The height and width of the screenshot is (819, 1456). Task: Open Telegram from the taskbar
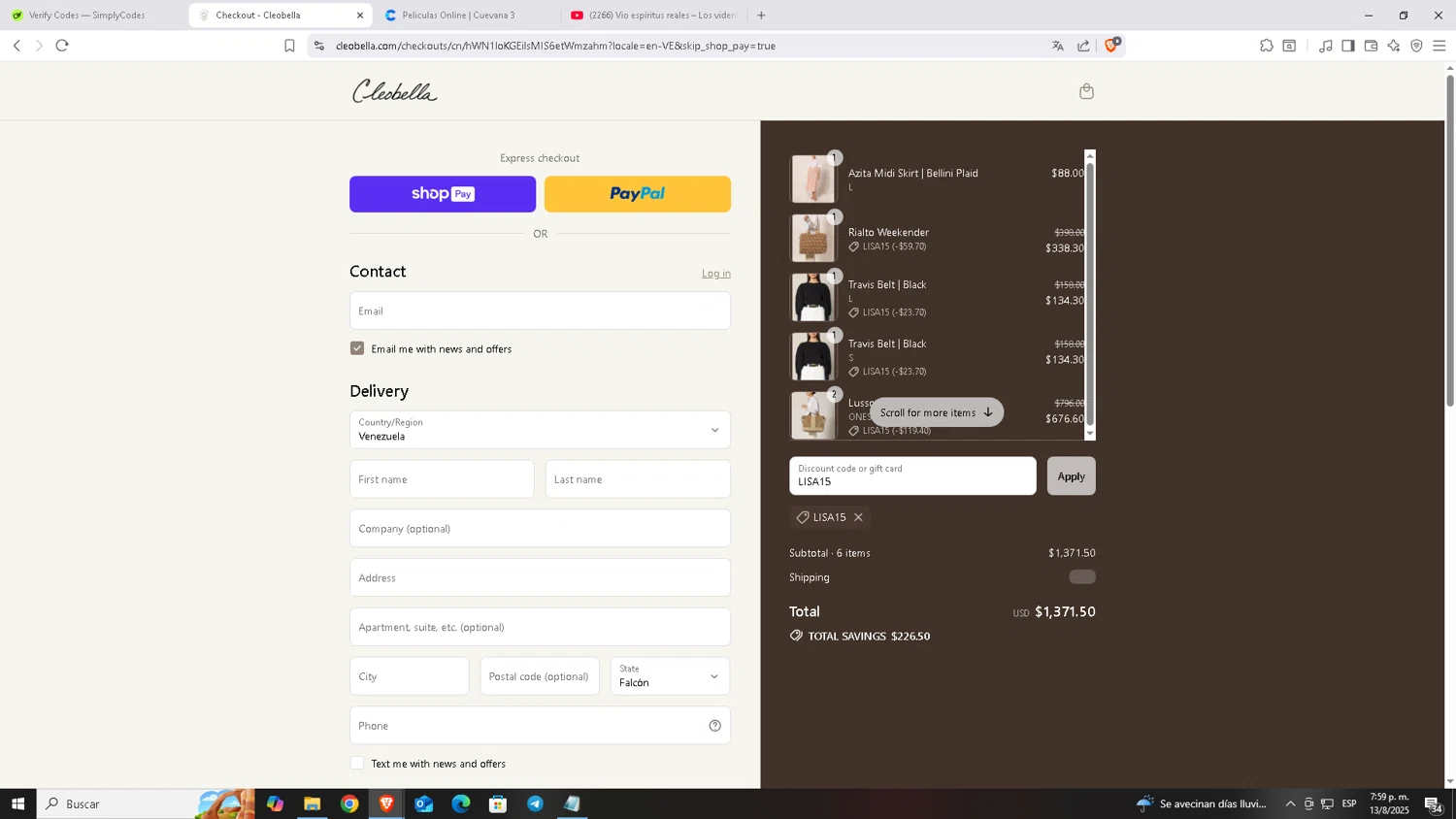click(x=535, y=803)
